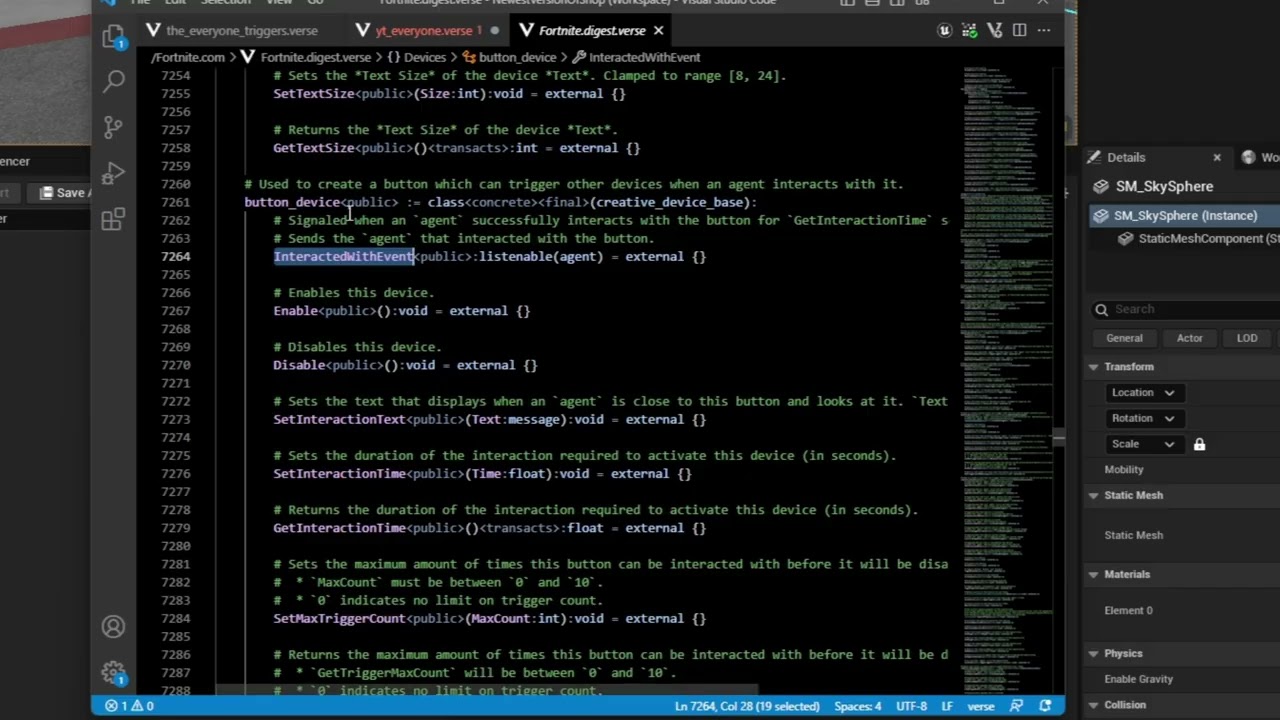This screenshot has width=1280, height=720.
Task: Click Fortnite.digest.verse breadcrumb
Action: tap(316, 57)
